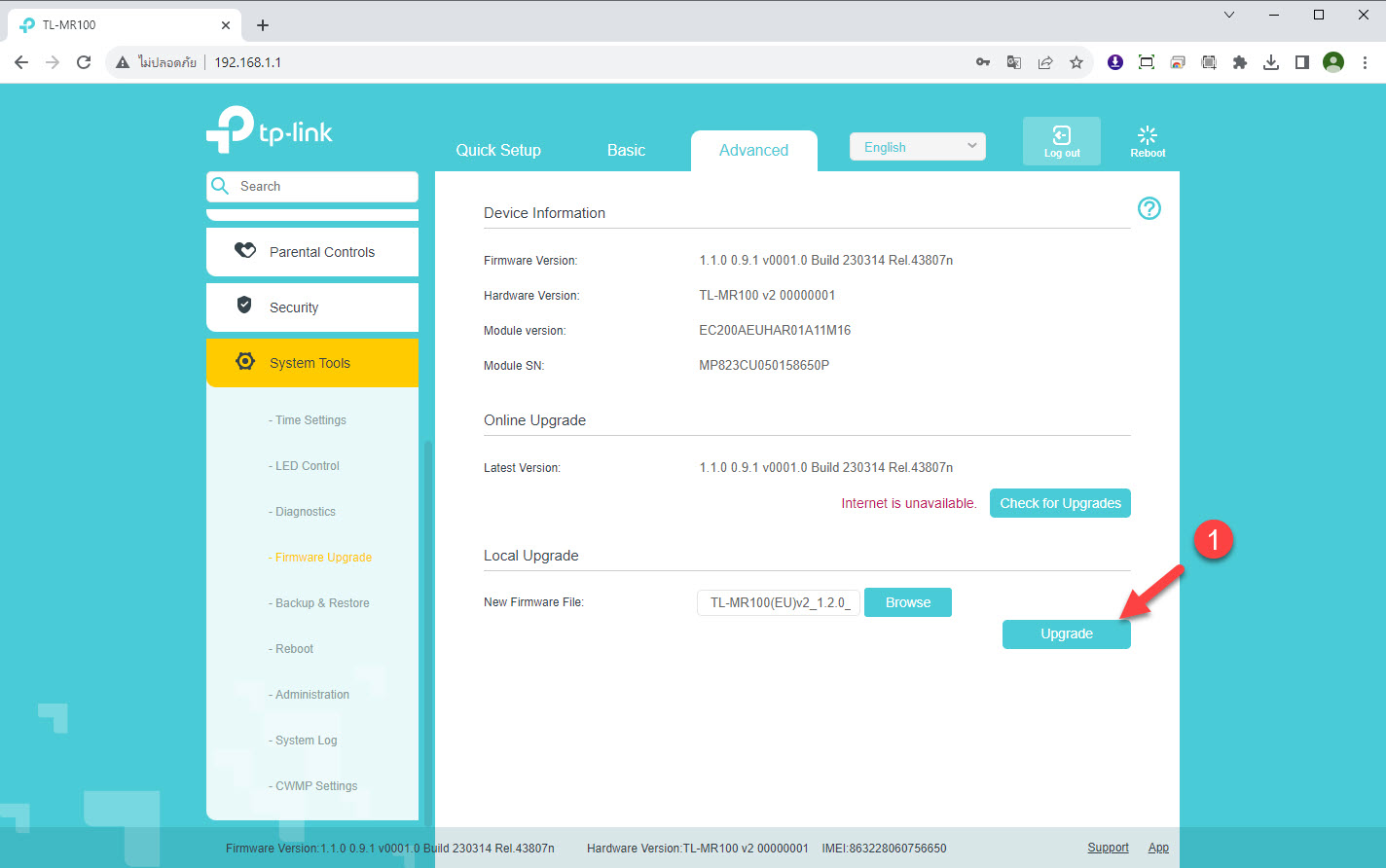The height and width of the screenshot is (868, 1386).
Task: Open the help question mark icon
Action: coord(1149,208)
